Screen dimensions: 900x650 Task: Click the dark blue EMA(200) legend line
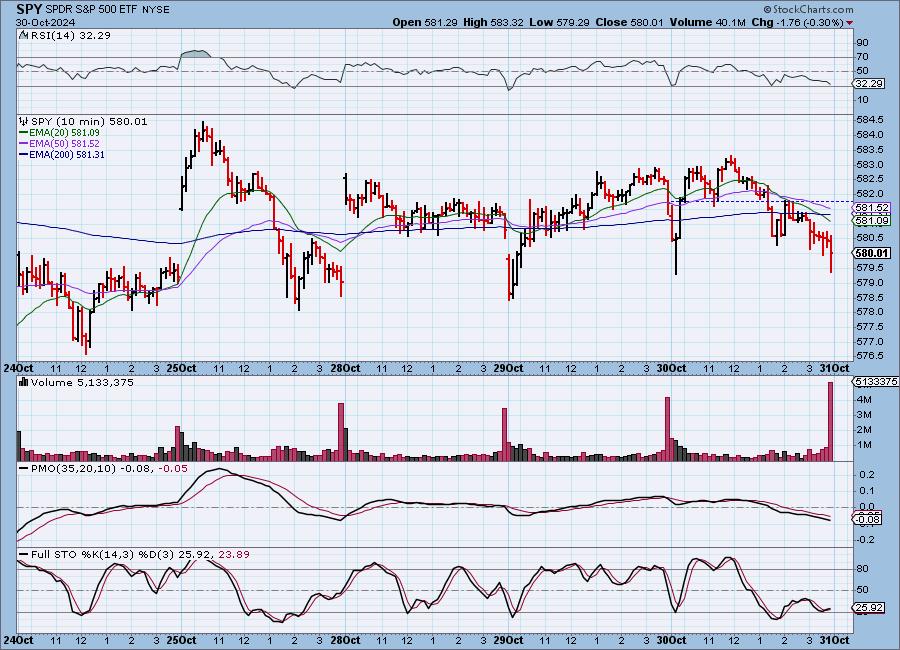point(24,154)
